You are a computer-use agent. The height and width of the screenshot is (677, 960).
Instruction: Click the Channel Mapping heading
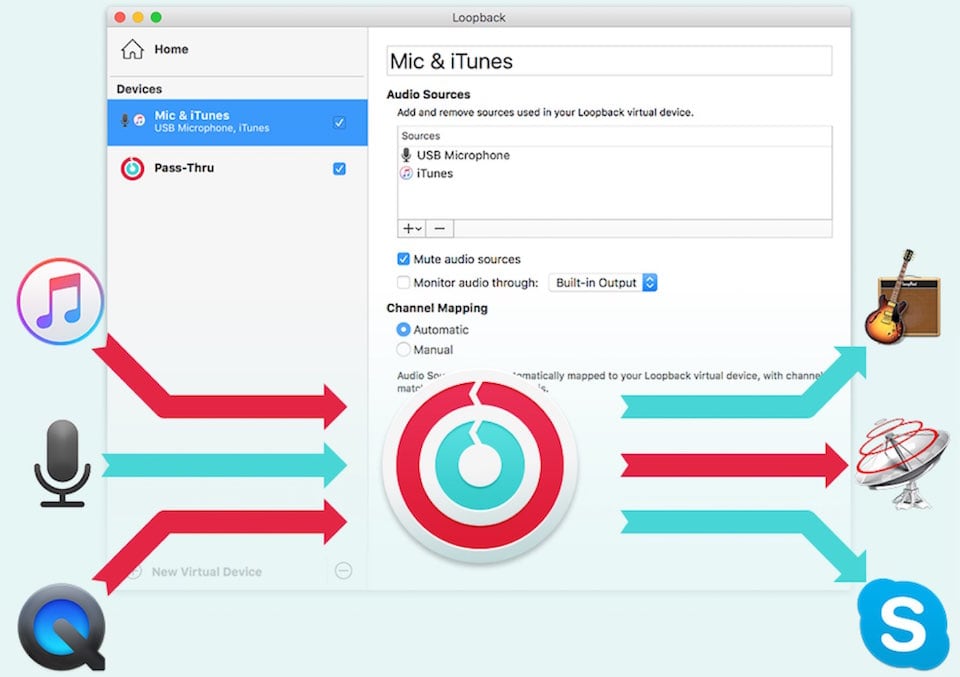437,308
